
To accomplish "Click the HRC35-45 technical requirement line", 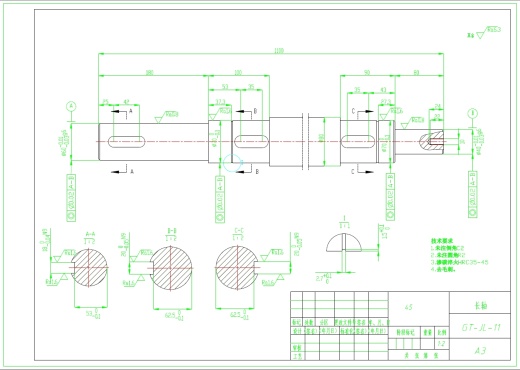I will tap(460, 262).
